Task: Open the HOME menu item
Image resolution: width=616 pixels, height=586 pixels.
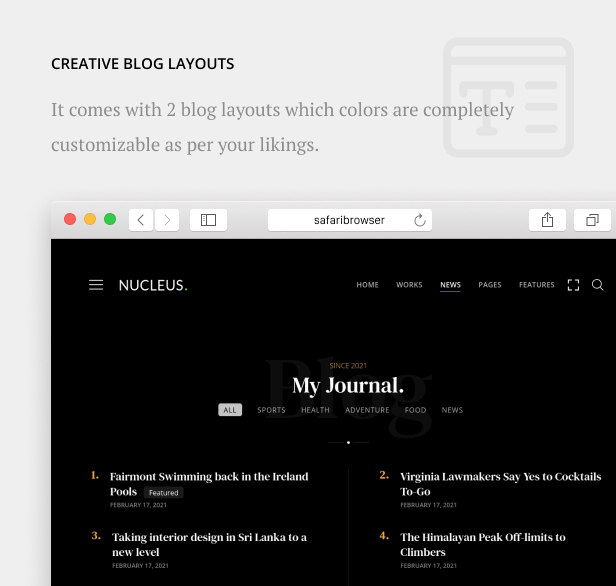Action: pos(367,285)
